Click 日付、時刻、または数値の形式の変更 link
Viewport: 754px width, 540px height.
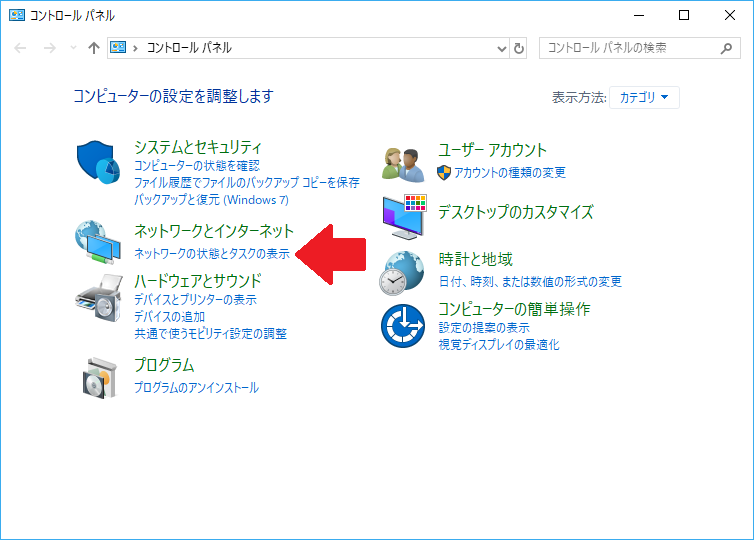(x=530, y=281)
